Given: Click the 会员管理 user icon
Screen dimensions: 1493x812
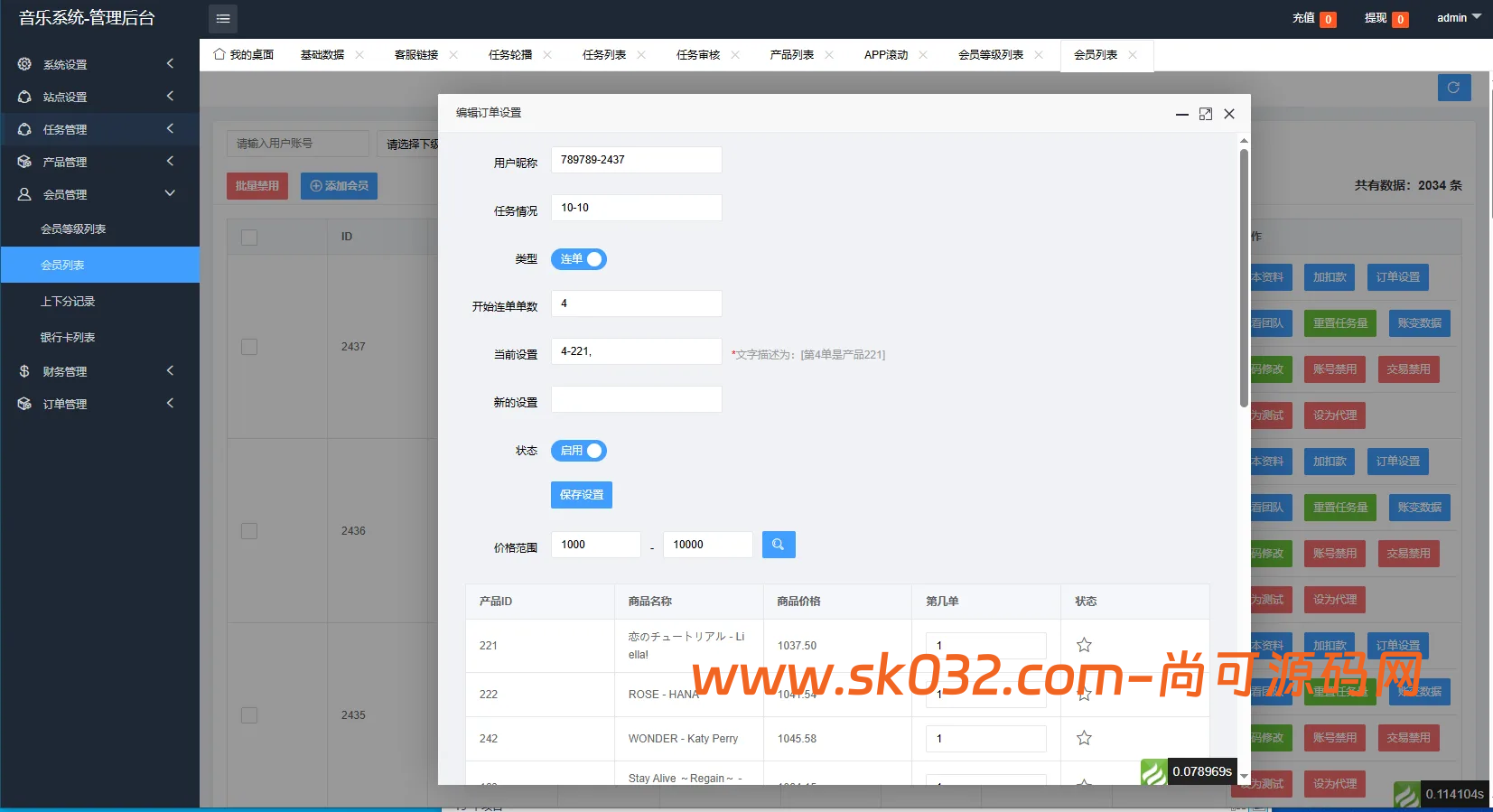Looking at the screenshot, I should (x=24, y=194).
